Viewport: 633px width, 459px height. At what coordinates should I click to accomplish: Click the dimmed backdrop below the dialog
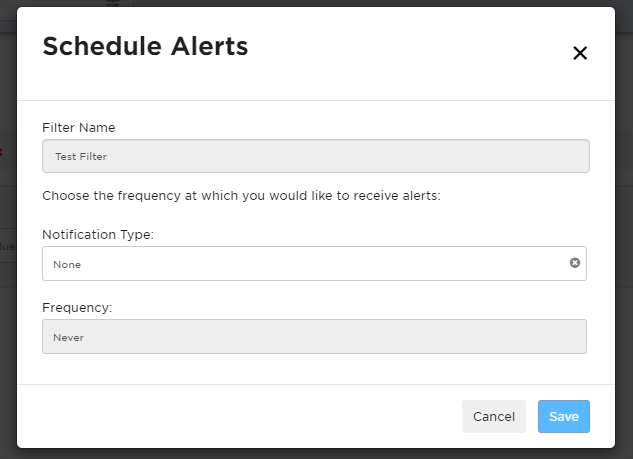pos(316,454)
